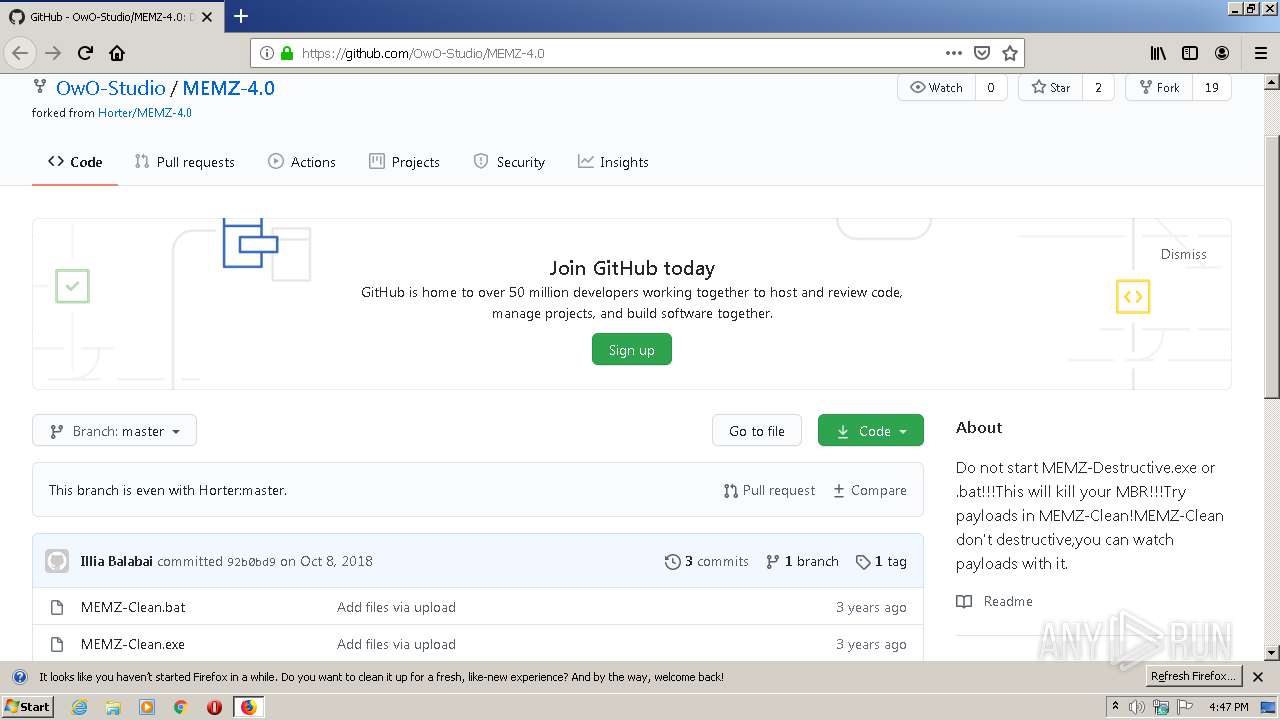Screen dimensions: 1280x720
Task: Open the Pull requests tab
Action: tap(185, 162)
